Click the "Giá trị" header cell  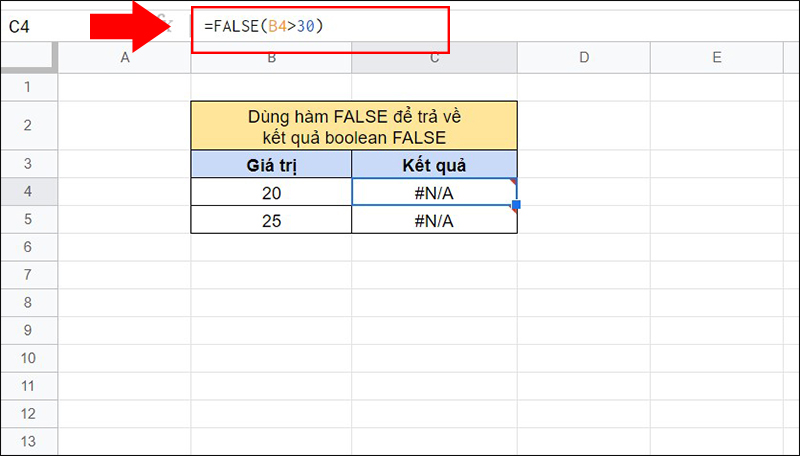[x=271, y=164]
